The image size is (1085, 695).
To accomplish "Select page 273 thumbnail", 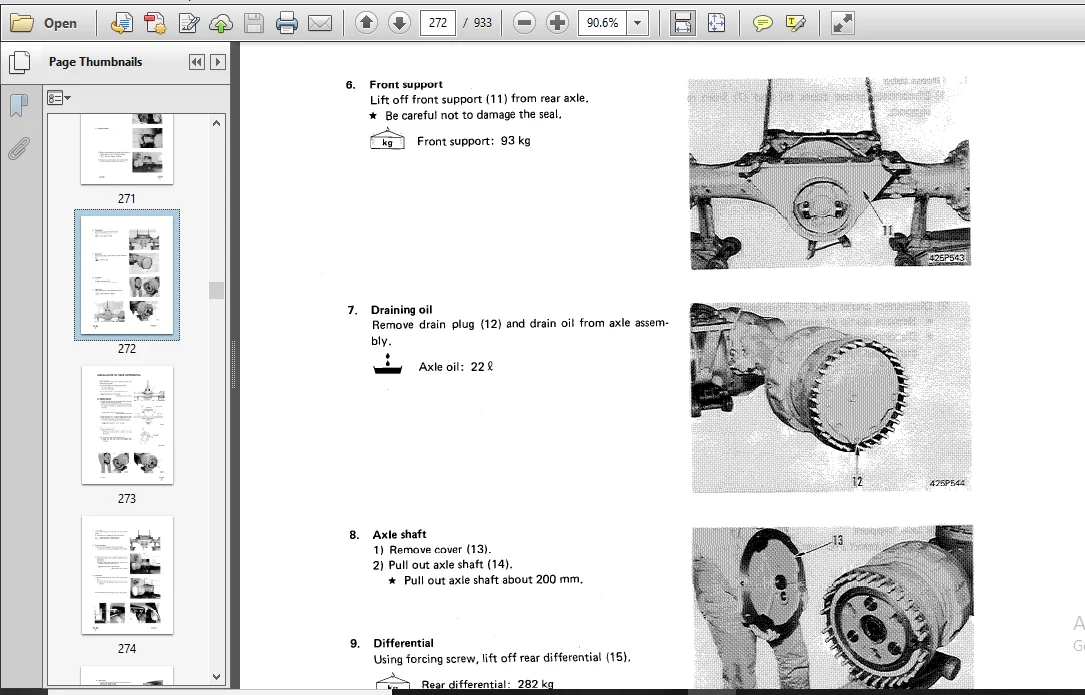I will click(127, 425).
